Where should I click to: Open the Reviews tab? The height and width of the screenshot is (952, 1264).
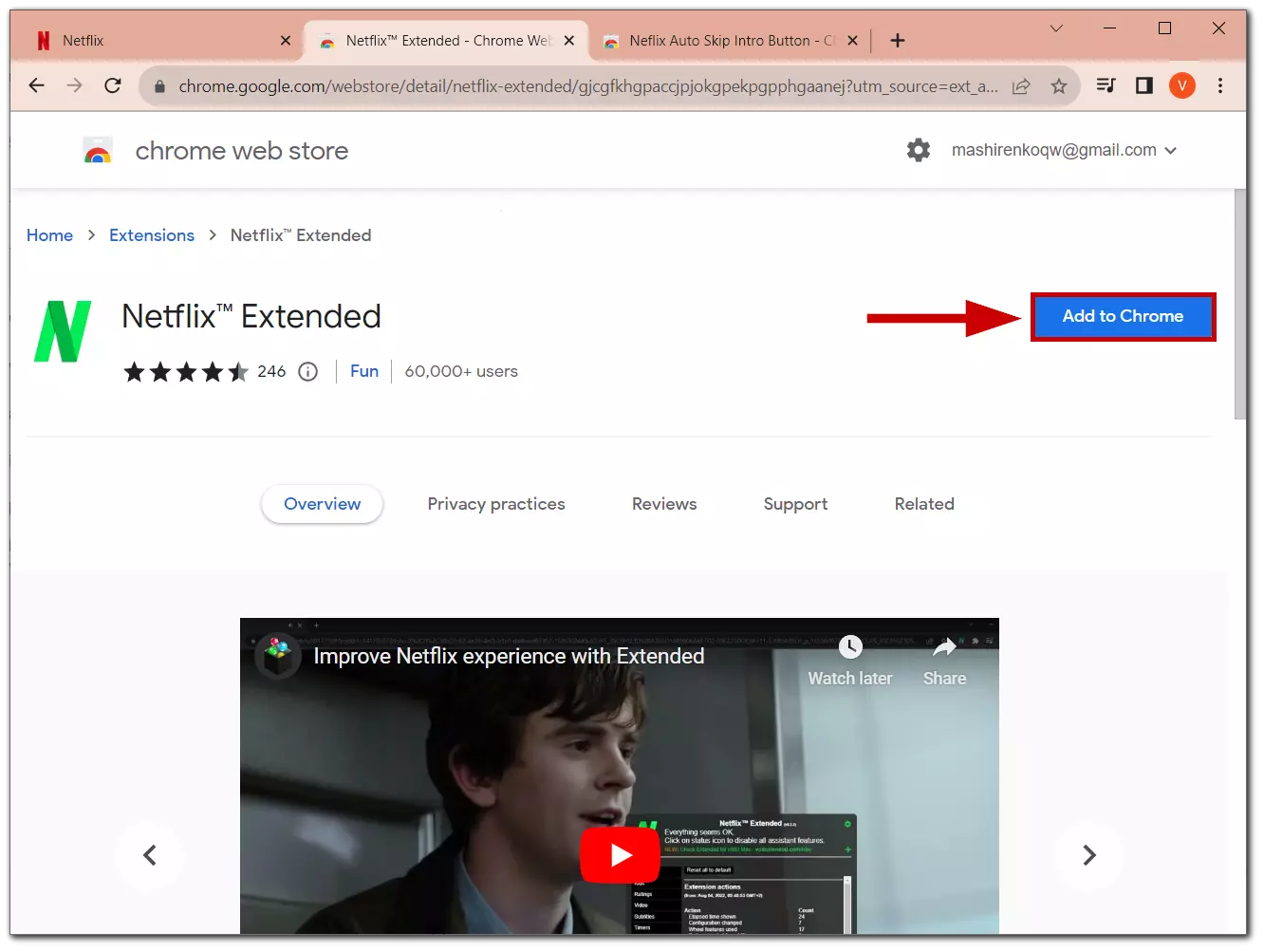point(664,504)
